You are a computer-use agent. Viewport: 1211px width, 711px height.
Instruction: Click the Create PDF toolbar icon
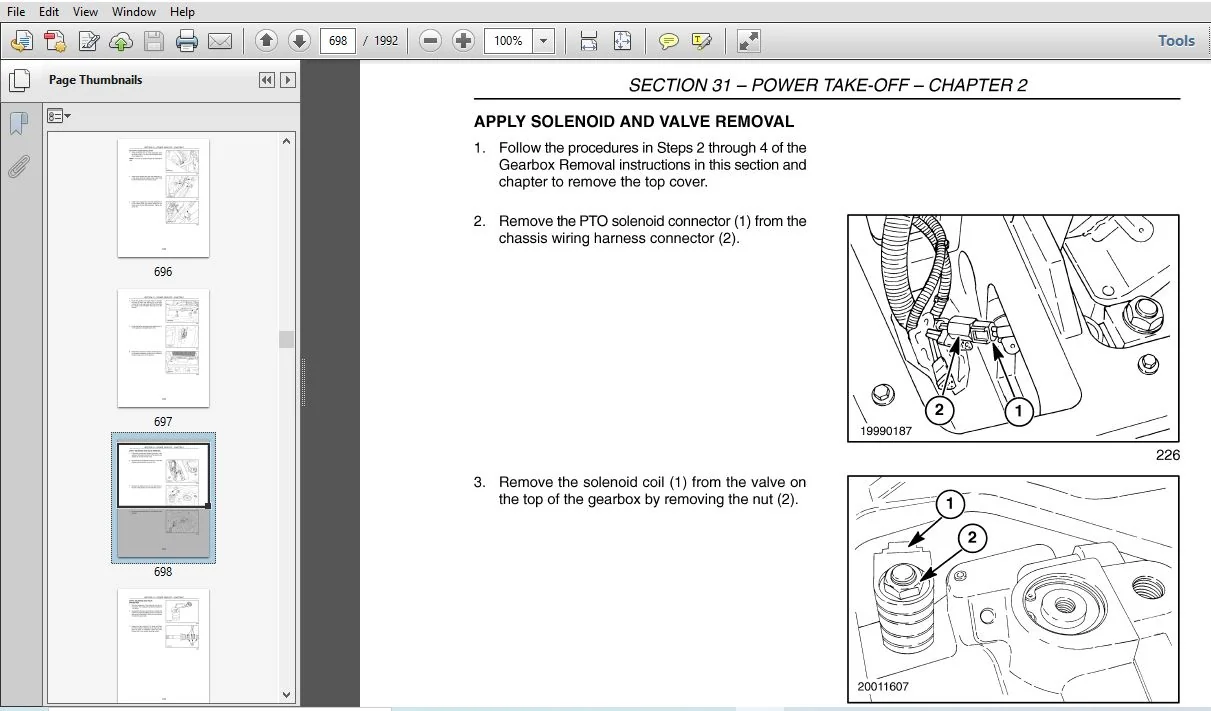coord(22,41)
